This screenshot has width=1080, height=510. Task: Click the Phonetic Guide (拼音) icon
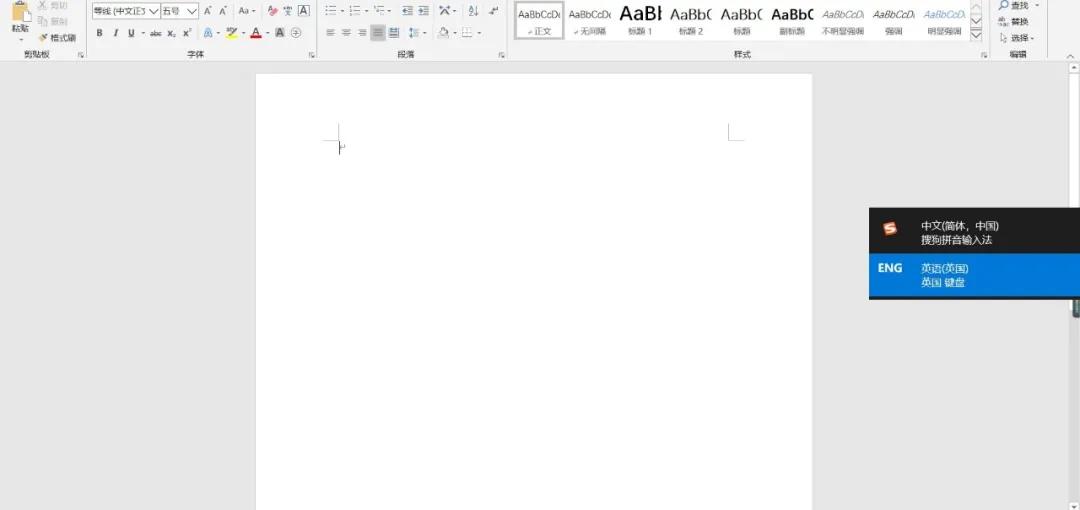(x=288, y=11)
